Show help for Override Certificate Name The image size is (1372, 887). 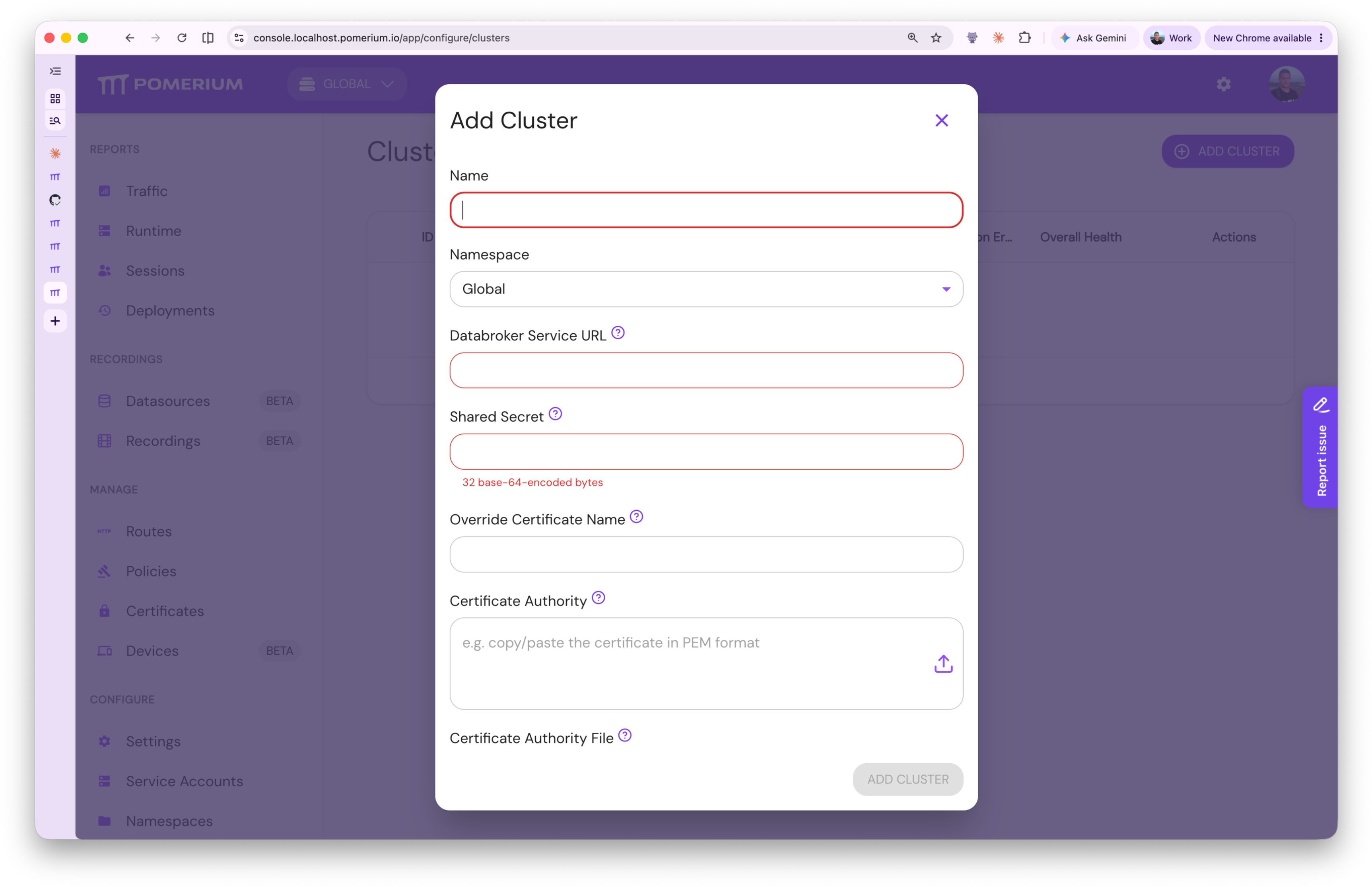[x=636, y=517]
